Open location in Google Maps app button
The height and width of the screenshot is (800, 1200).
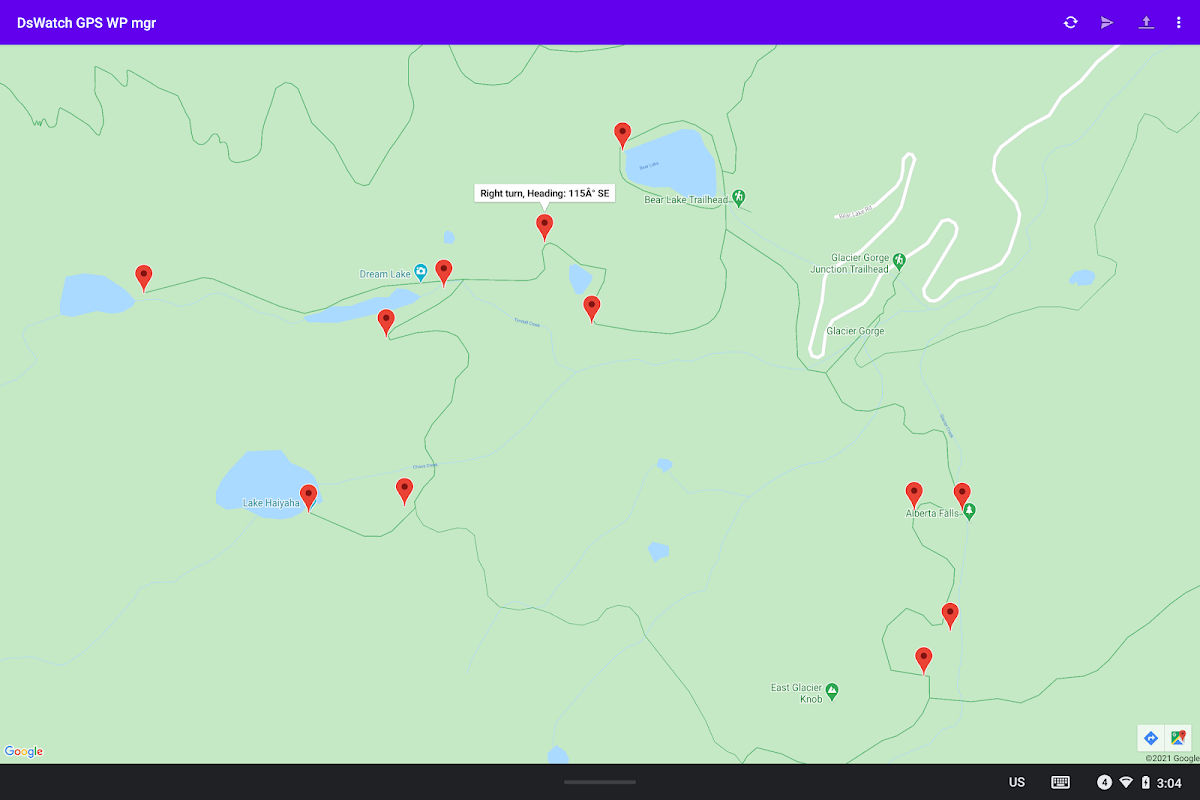tap(1178, 737)
